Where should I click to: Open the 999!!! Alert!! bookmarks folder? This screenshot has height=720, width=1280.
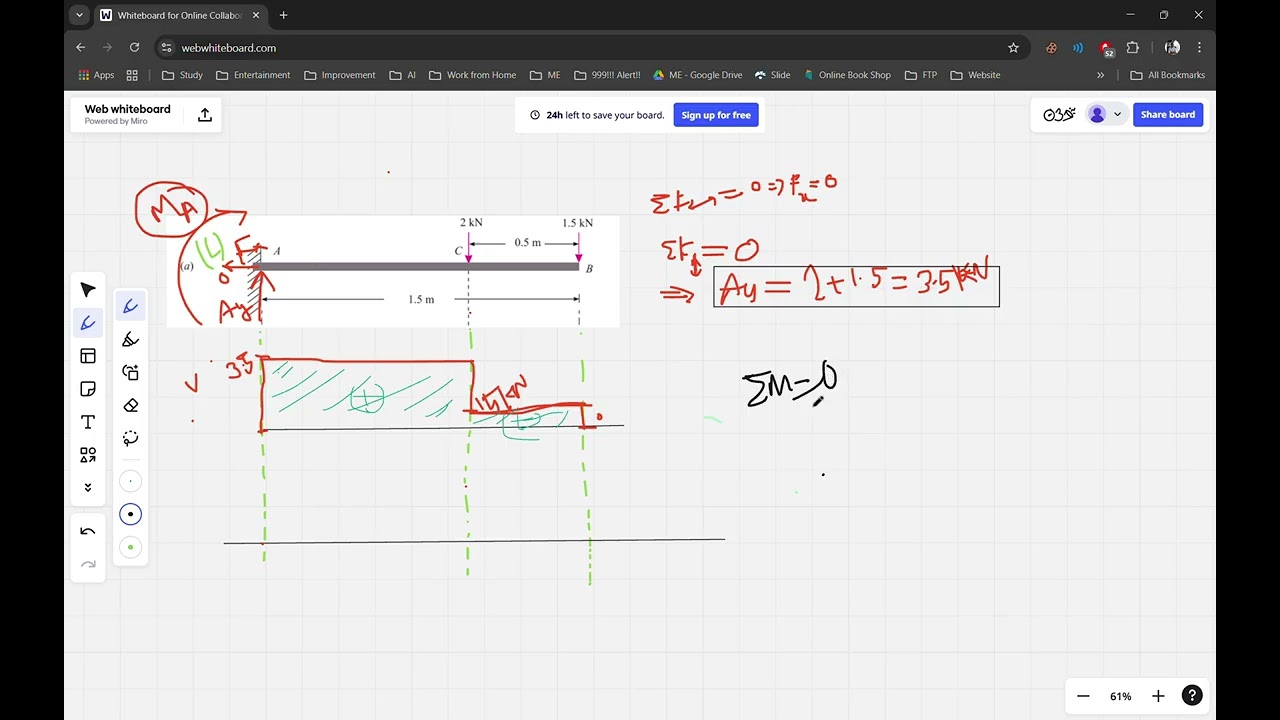pyautogui.click(x=606, y=75)
